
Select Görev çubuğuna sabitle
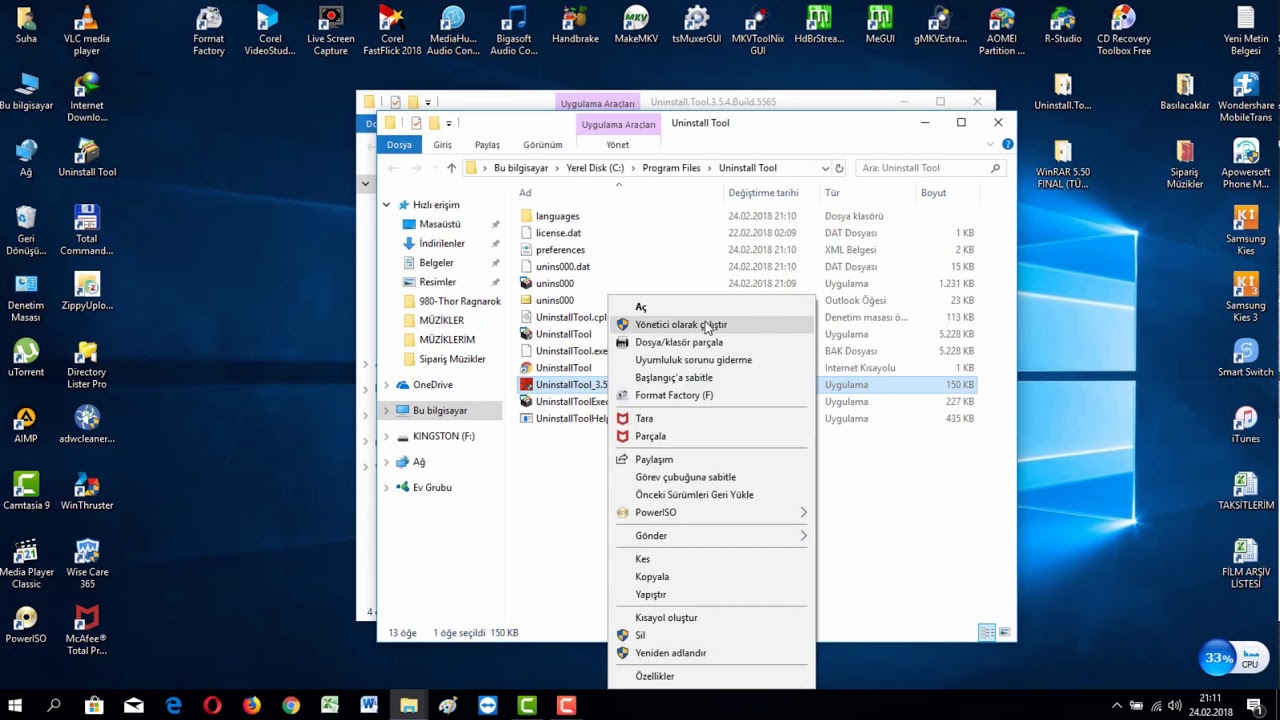pyautogui.click(x=712, y=477)
